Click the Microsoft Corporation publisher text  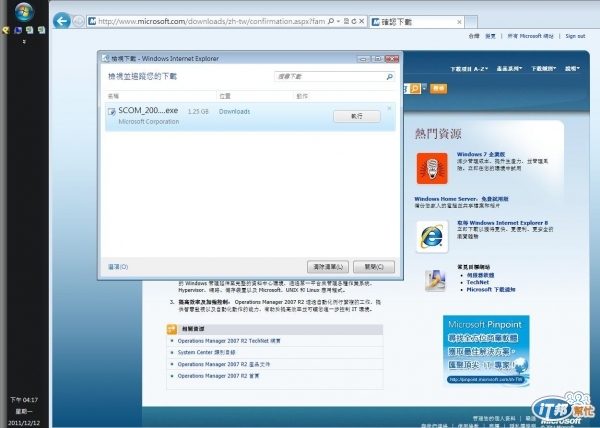tap(148, 122)
